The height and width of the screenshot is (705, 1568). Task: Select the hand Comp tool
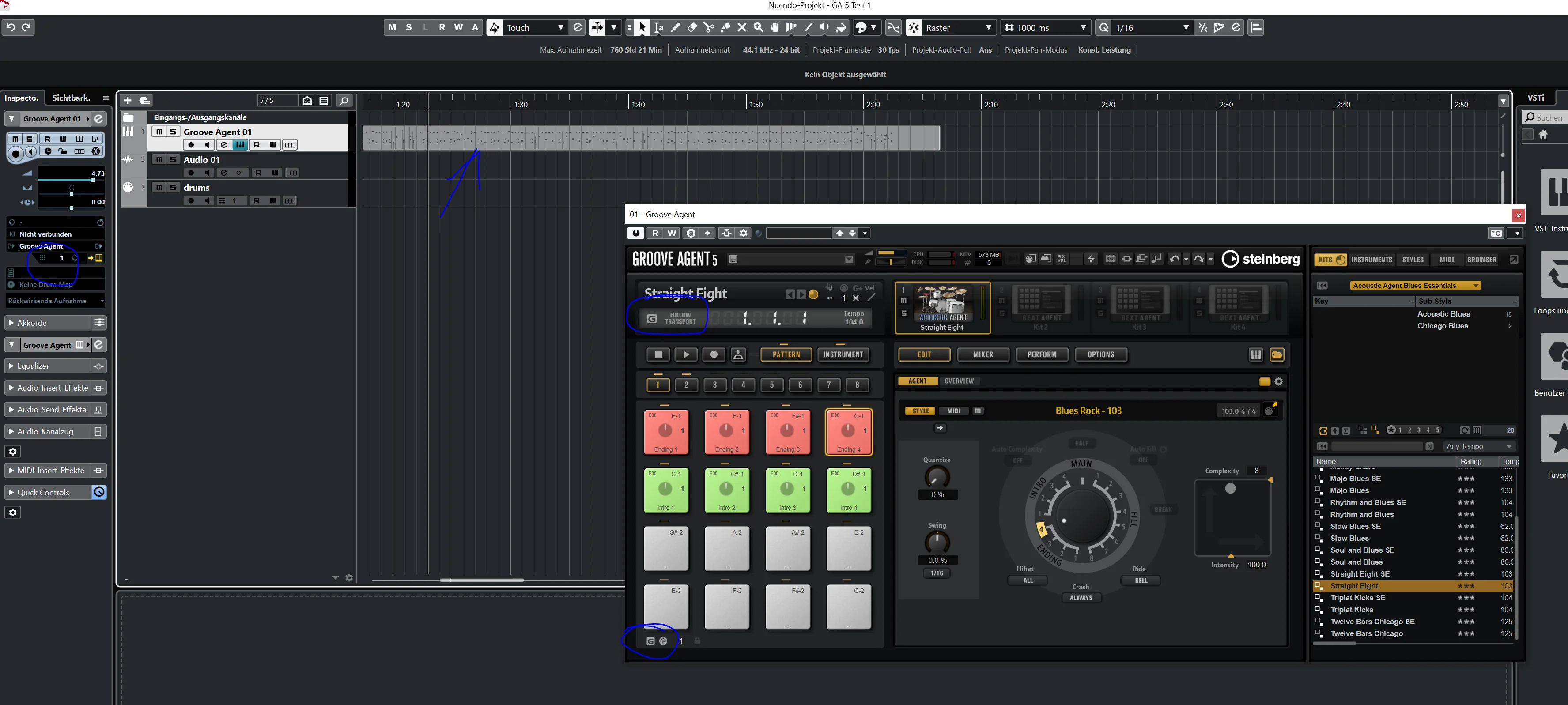click(x=774, y=27)
